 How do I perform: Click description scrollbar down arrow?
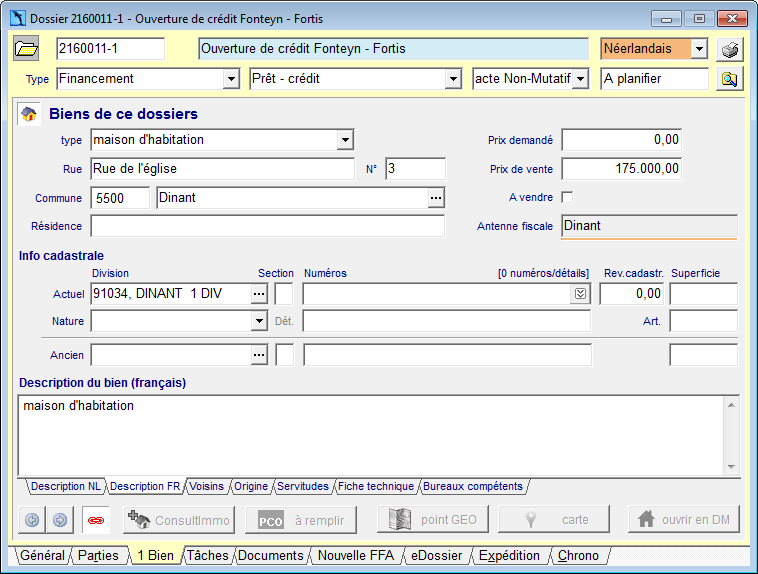pos(731,467)
